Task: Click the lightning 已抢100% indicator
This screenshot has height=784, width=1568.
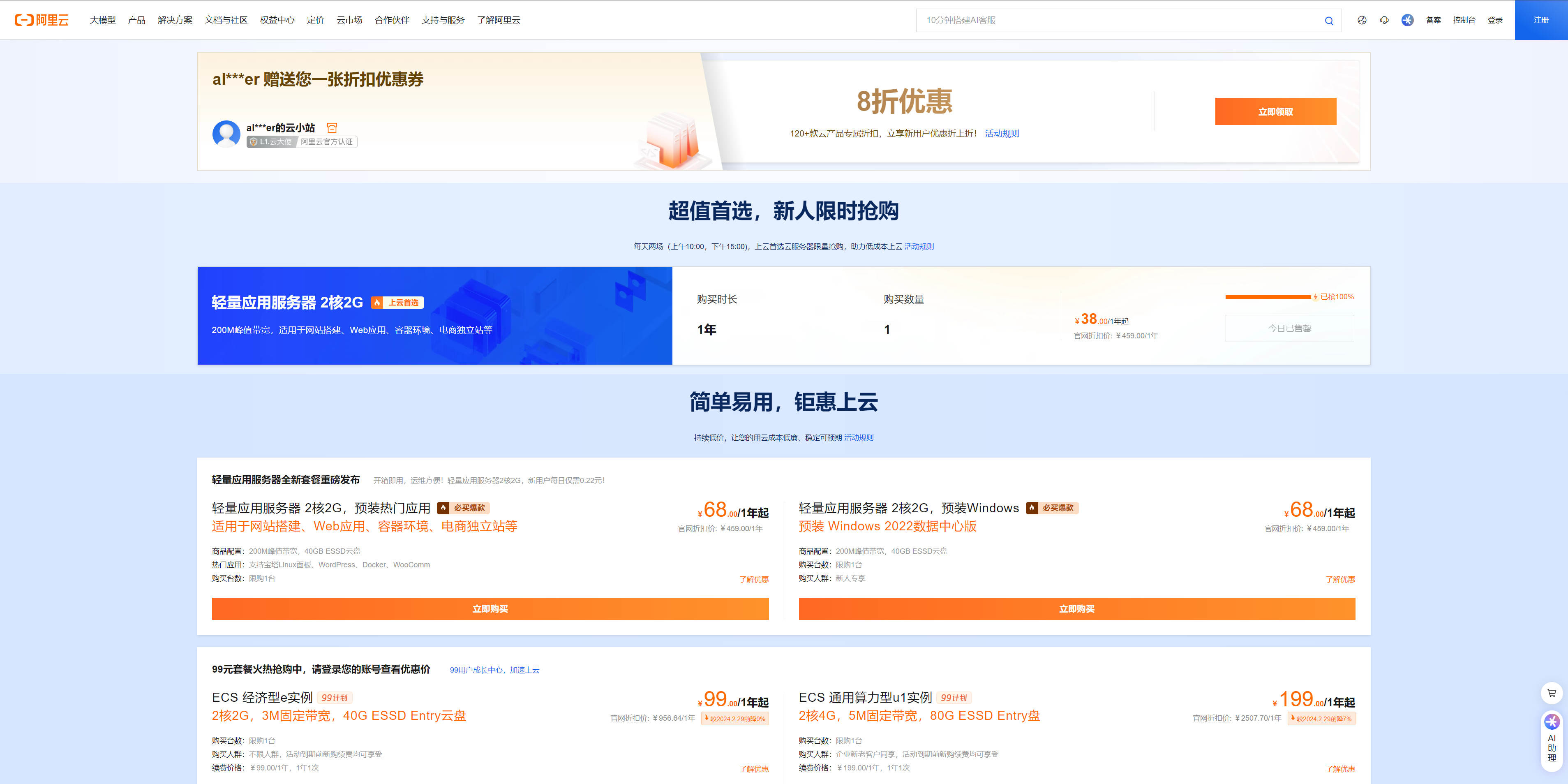Action: click(x=1333, y=297)
